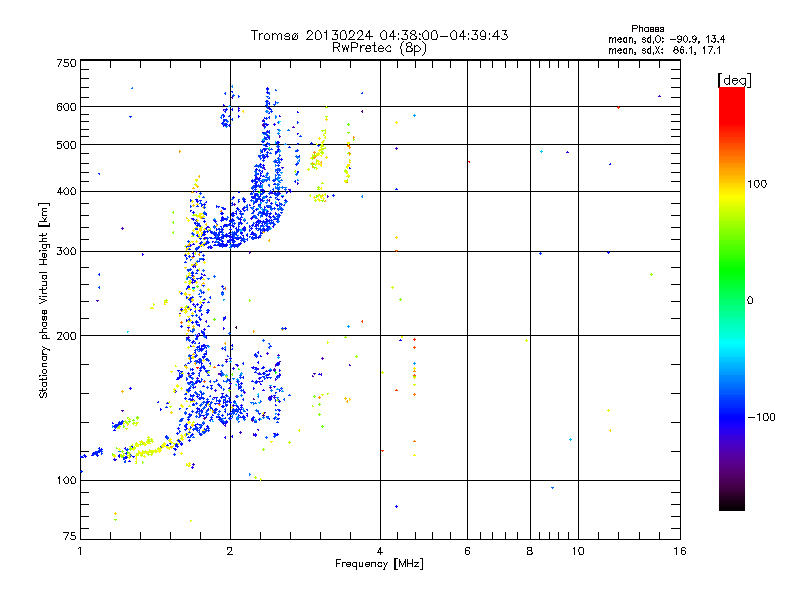Click the 'Frequency [MHz]' axis label
Image resolution: width=800 pixels, height=600 pixels.
tap(379, 564)
